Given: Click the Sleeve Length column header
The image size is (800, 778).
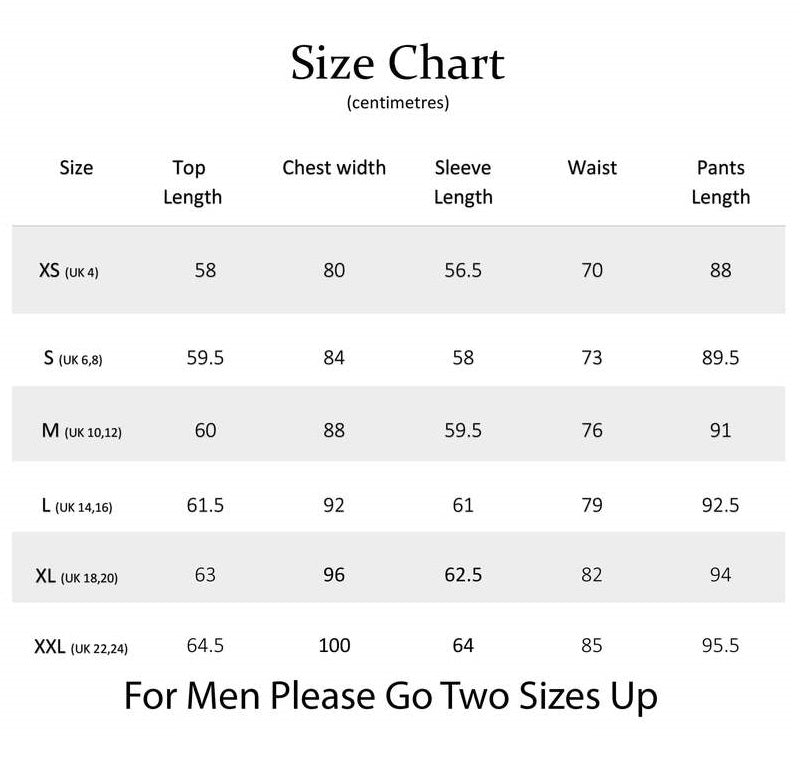Looking at the screenshot, I should 463,182.
